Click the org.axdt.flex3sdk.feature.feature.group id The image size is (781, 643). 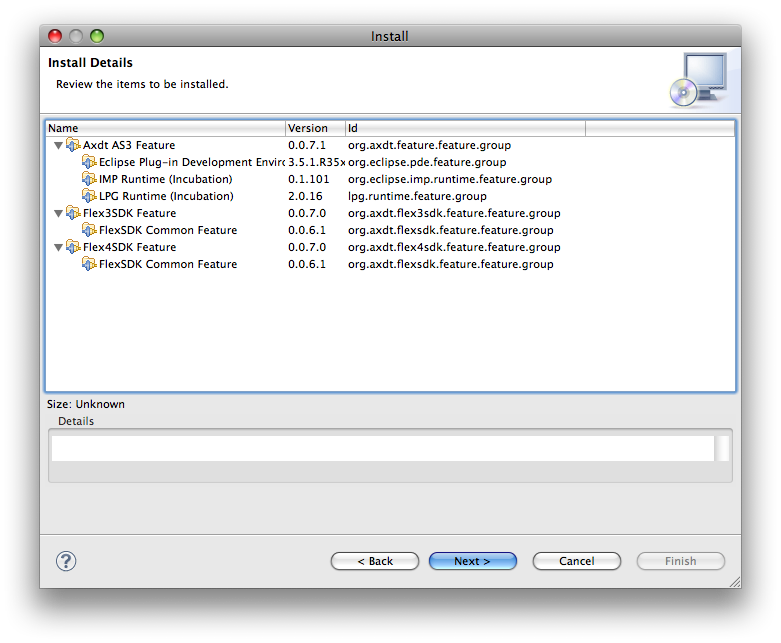454,213
